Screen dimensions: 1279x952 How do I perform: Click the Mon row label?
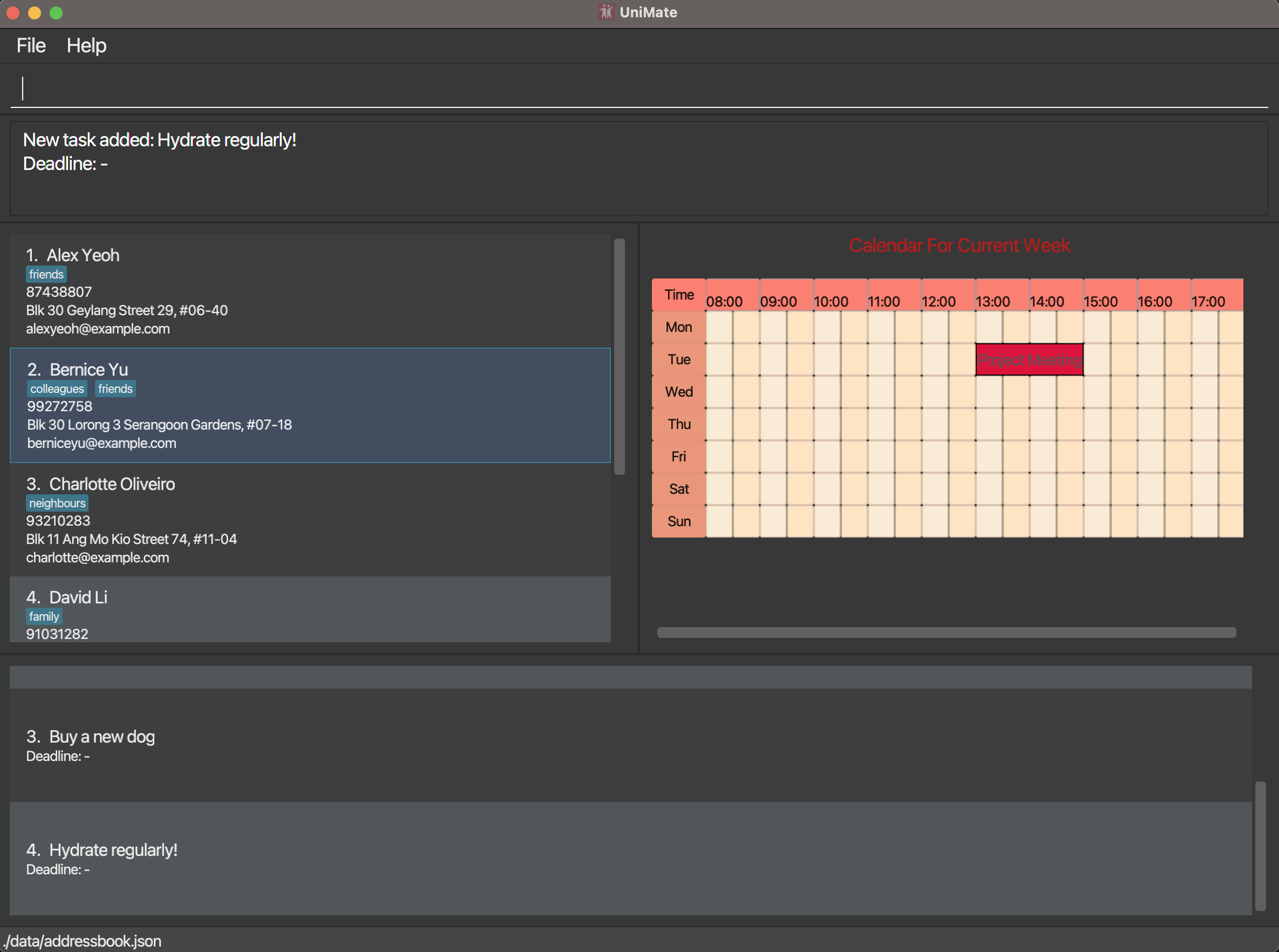[679, 328]
